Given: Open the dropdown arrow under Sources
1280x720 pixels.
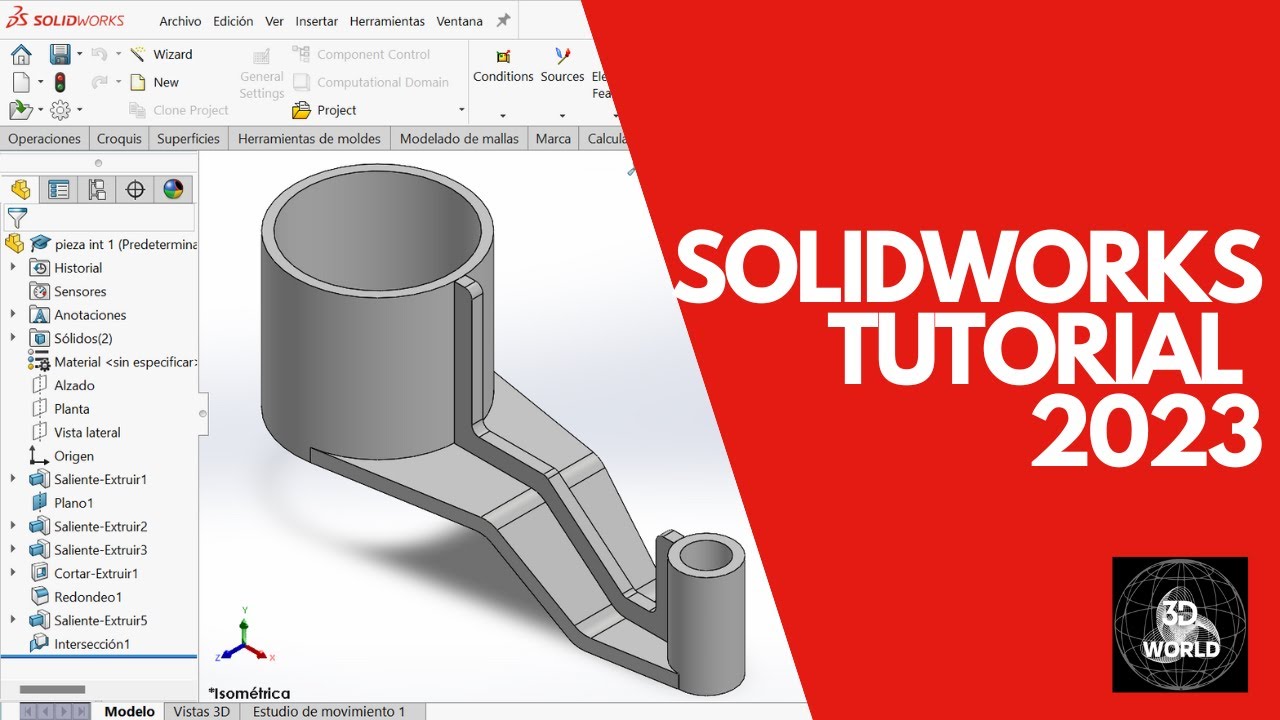Looking at the screenshot, I should [562, 115].
